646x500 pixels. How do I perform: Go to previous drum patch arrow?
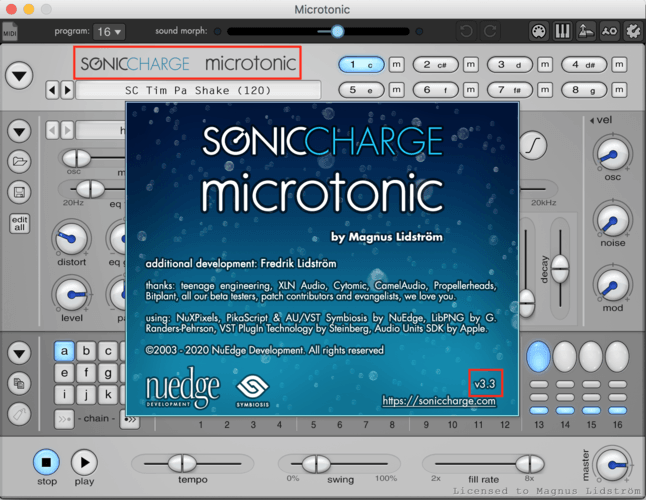pyautogui.click(x=52, y=131)
